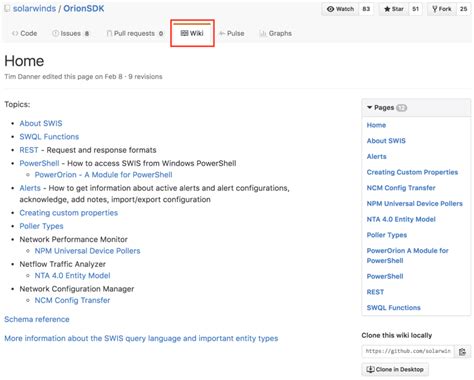Open the solarwinds owner link

coord(34,9)
